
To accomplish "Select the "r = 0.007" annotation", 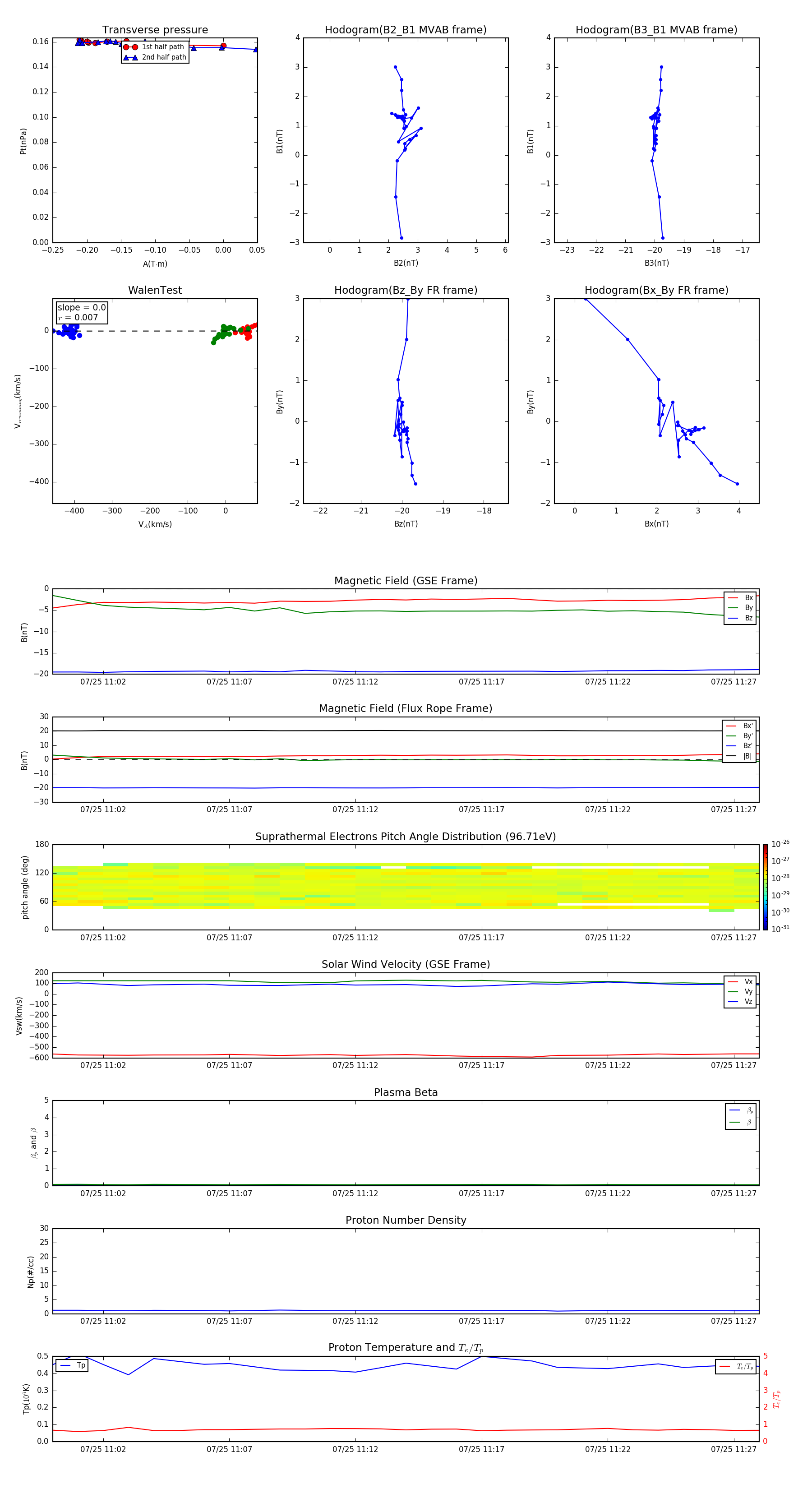I will point(78,317).
